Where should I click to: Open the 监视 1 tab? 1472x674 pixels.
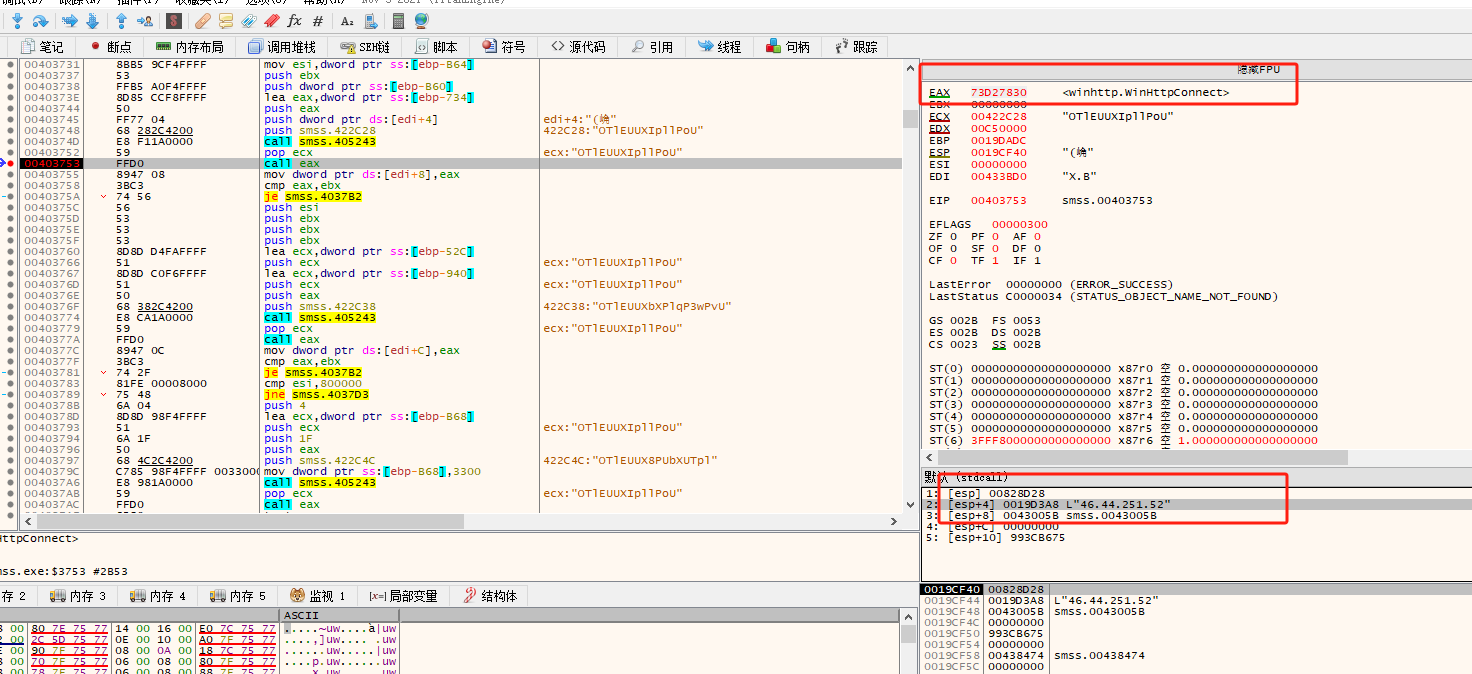[318, 596]
